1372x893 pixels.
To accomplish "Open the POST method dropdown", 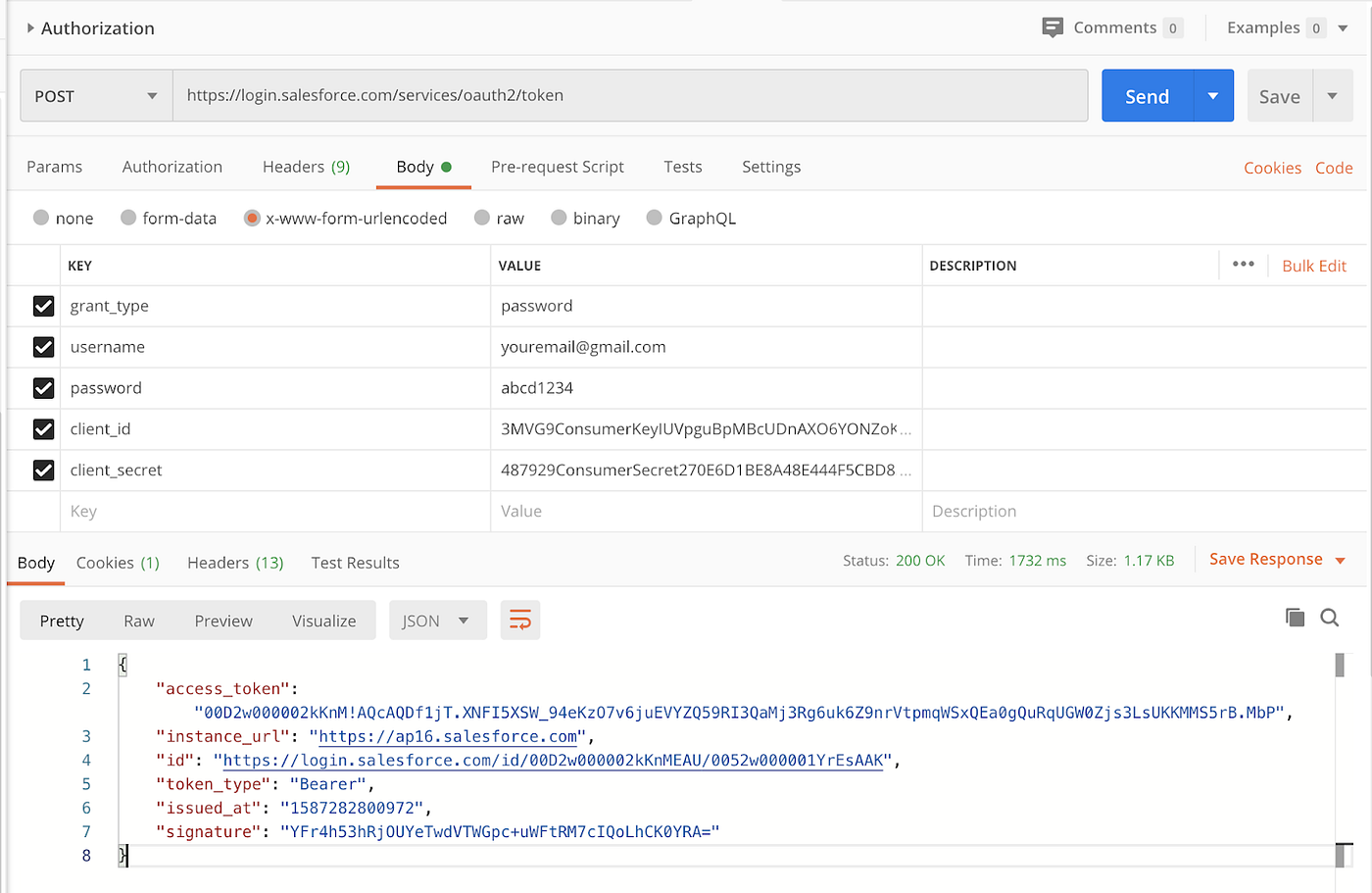I will point(97,96).
